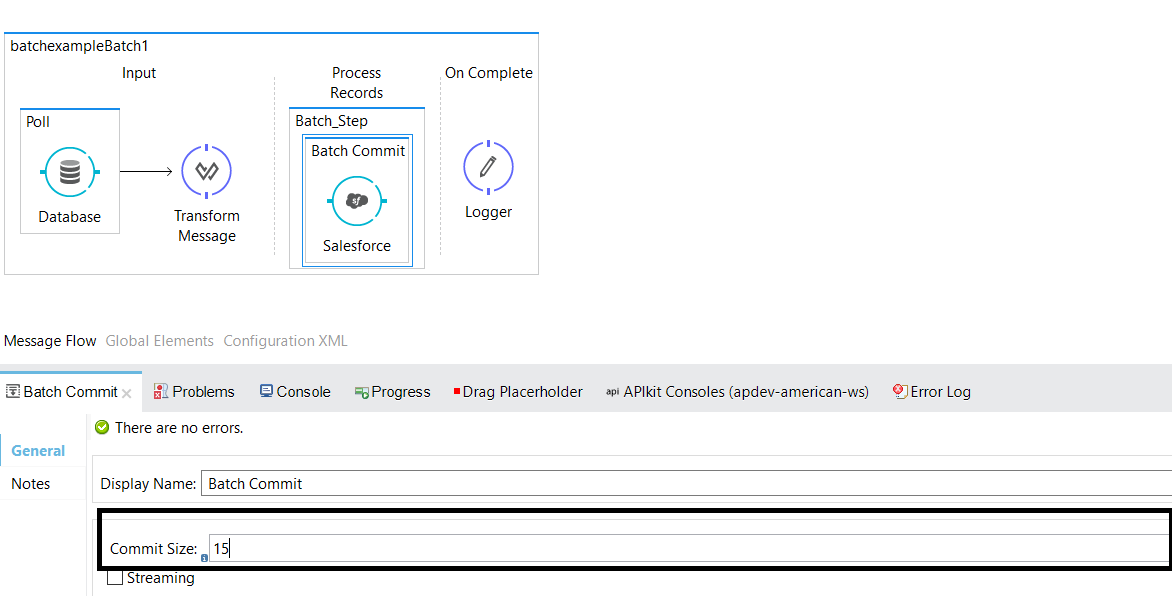Select the Poll scope title
The image size is (1172, 596).
click(x=38, y=121)
